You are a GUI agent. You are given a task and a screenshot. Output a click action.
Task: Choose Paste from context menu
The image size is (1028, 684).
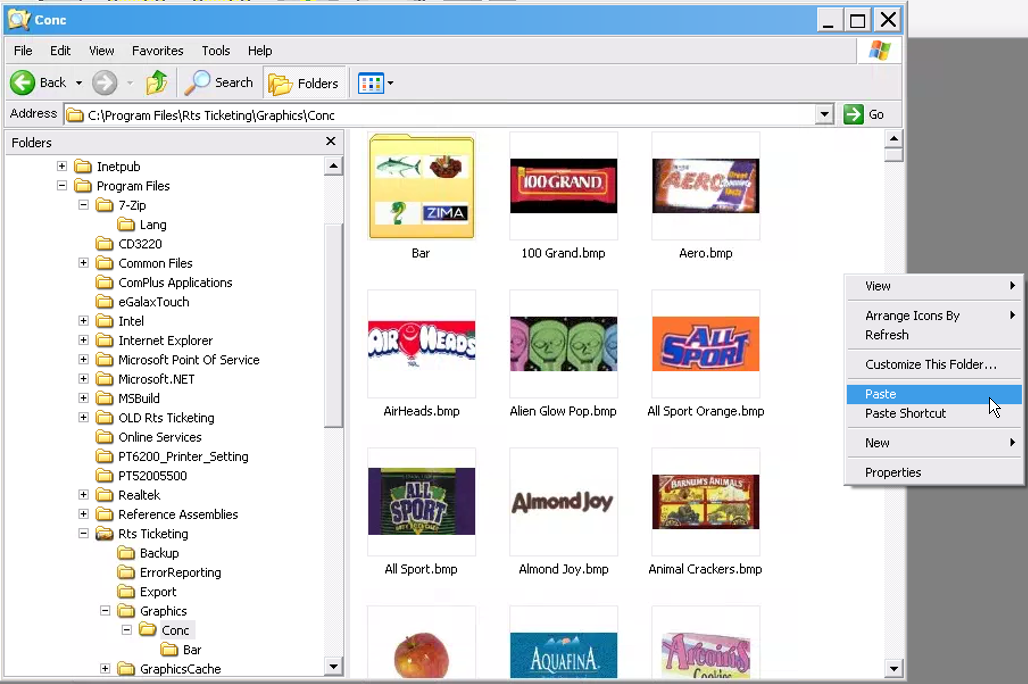pyautogui.click(x=934, y=393)
